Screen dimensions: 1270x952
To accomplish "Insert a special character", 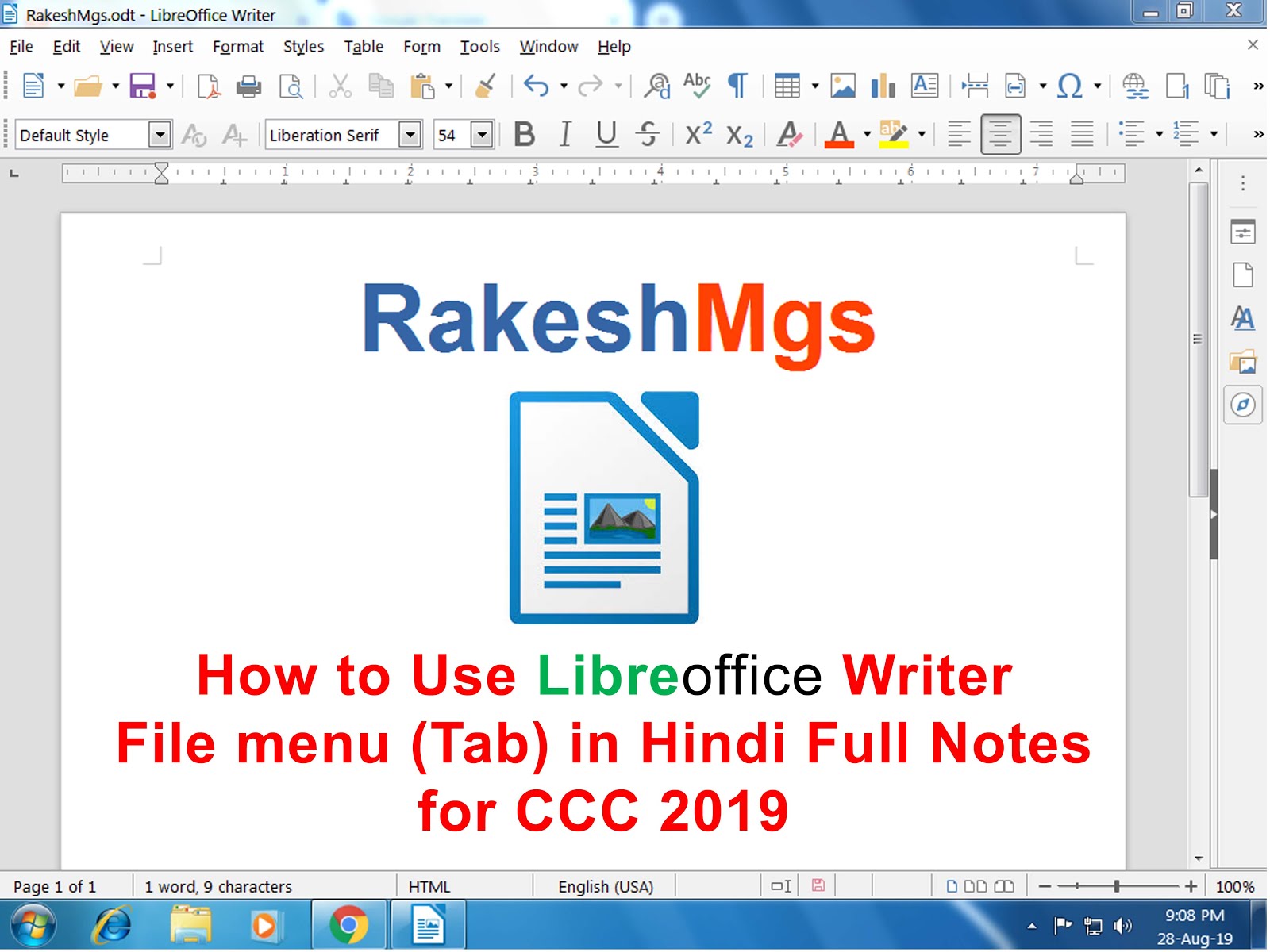I will [x=1070, y=85].
